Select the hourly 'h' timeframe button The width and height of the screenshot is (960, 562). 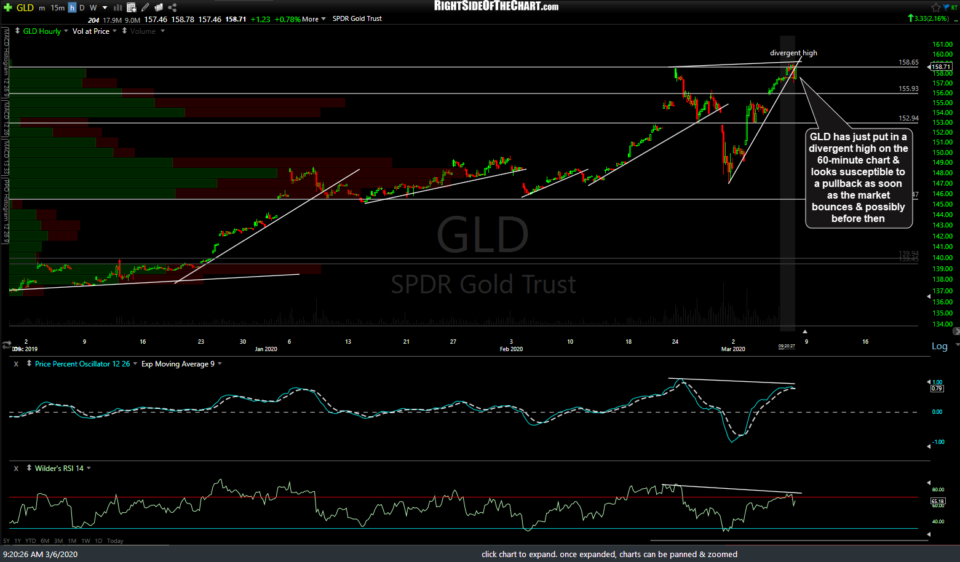tap(72, 8)
